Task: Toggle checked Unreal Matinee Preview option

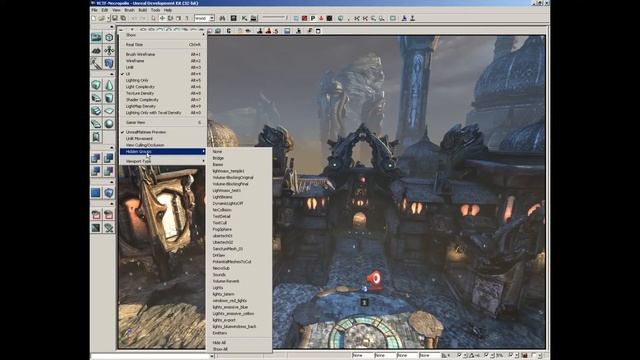Action: pyautogui.click(x=163, y=132)
